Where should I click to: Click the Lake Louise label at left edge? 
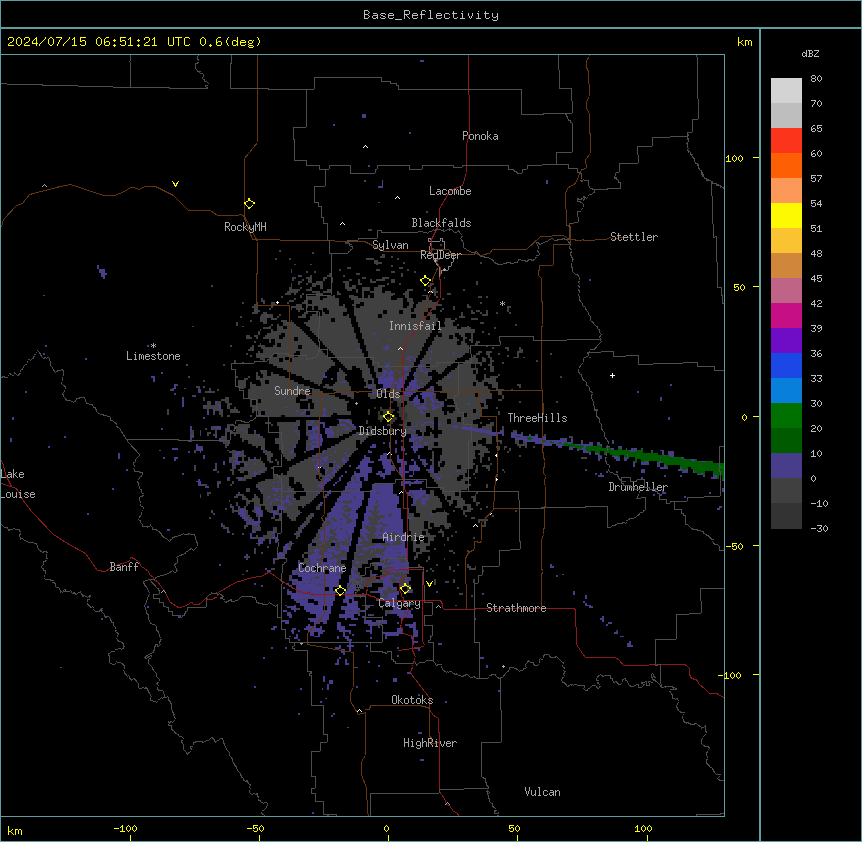(18, 484)
